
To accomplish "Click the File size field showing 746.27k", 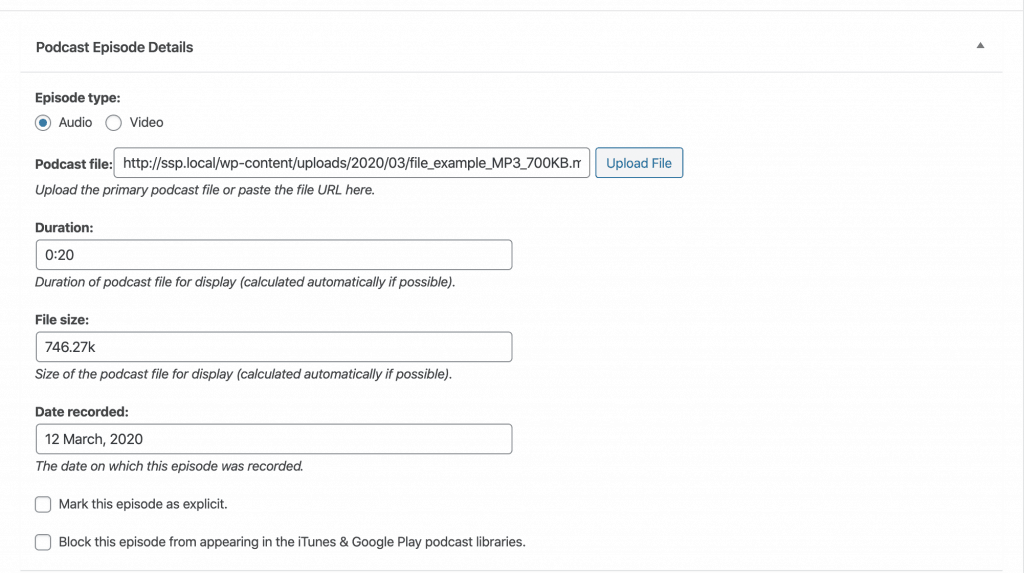I will coord(274,347).
